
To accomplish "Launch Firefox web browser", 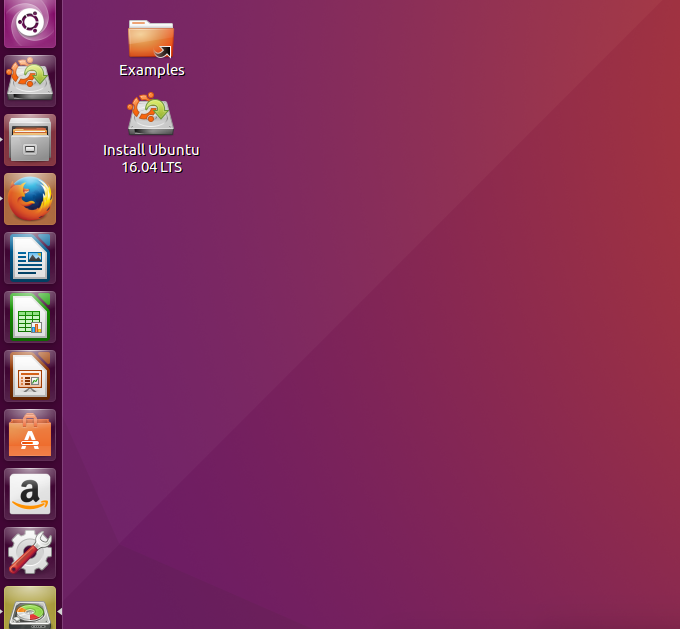I will 30,199.
